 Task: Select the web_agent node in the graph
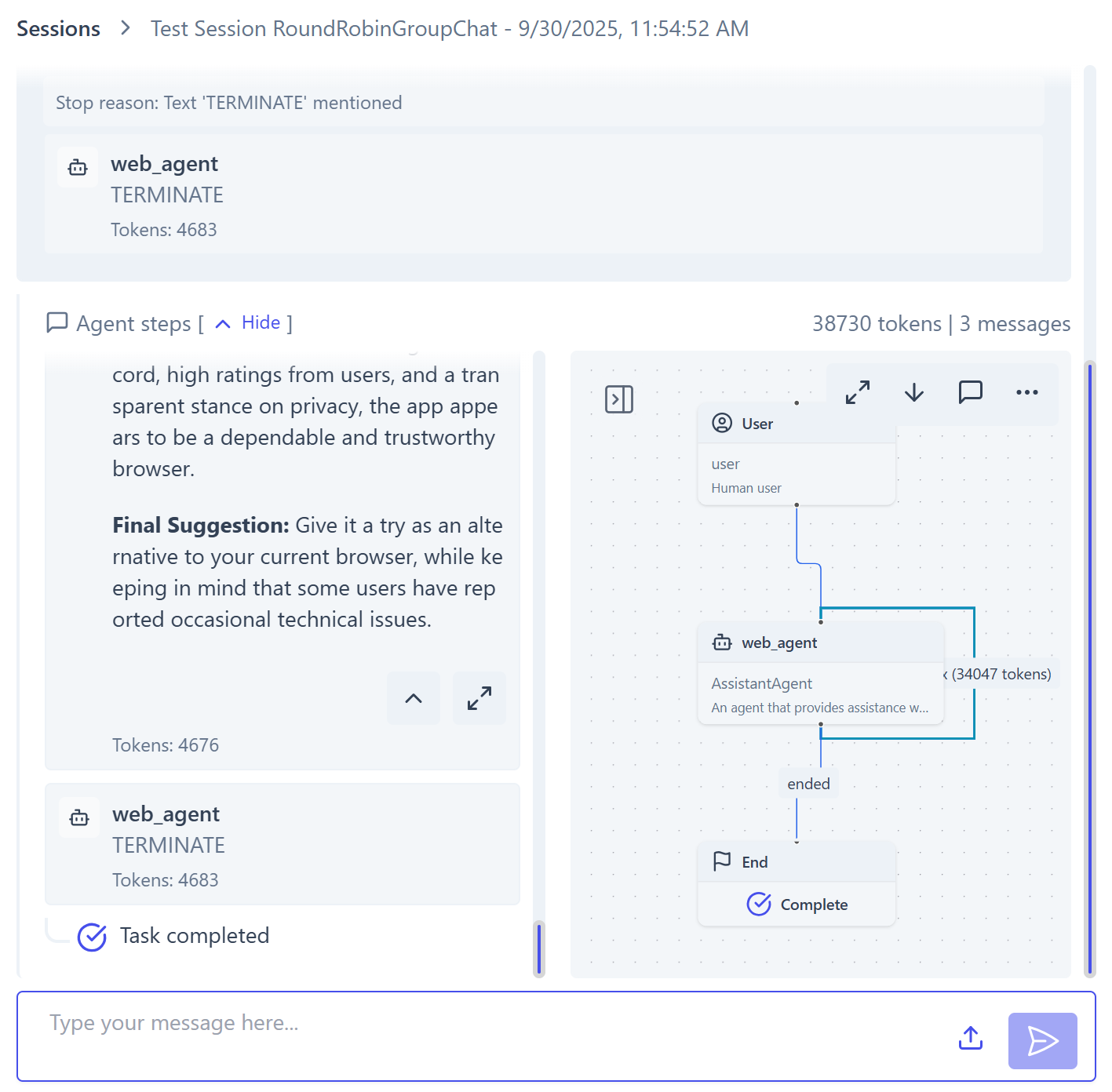click(x=820, y=673)
